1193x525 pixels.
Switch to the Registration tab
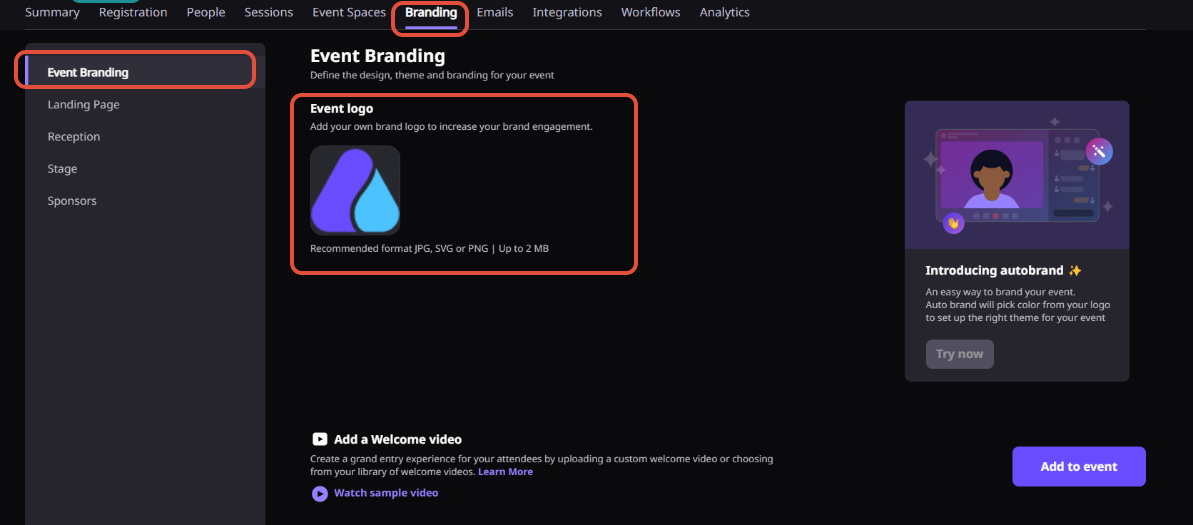(133, 12)
